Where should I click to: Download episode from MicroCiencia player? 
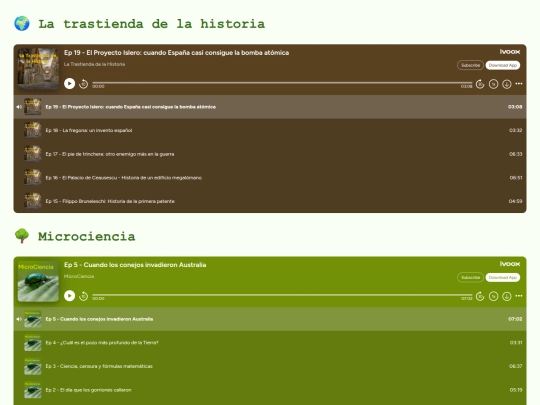tap(507, 296)
